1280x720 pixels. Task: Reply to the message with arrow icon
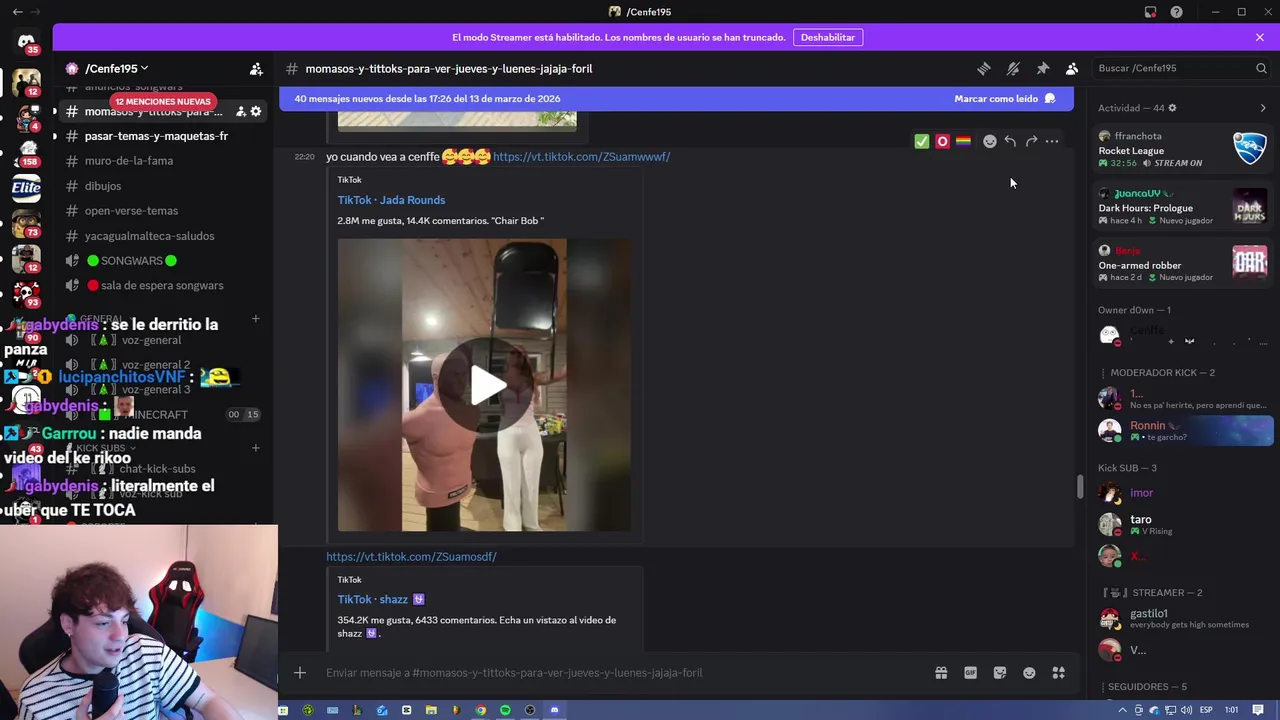1010,141
